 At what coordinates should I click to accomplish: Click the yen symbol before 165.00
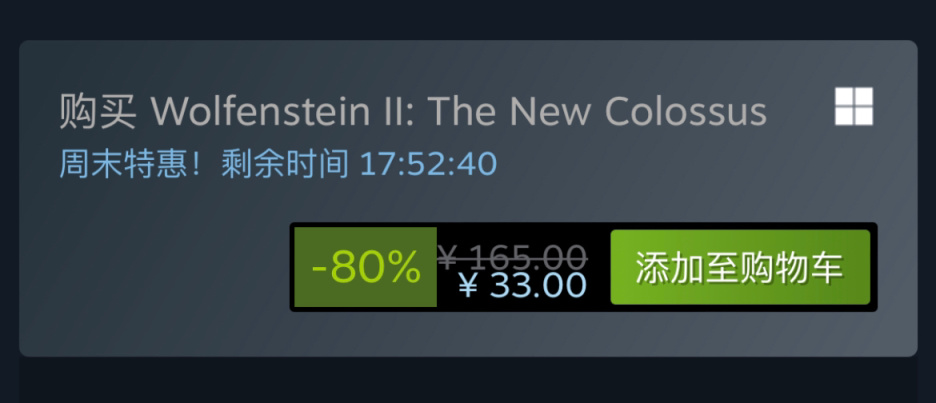pyautogui.click(x=448, y=257)
